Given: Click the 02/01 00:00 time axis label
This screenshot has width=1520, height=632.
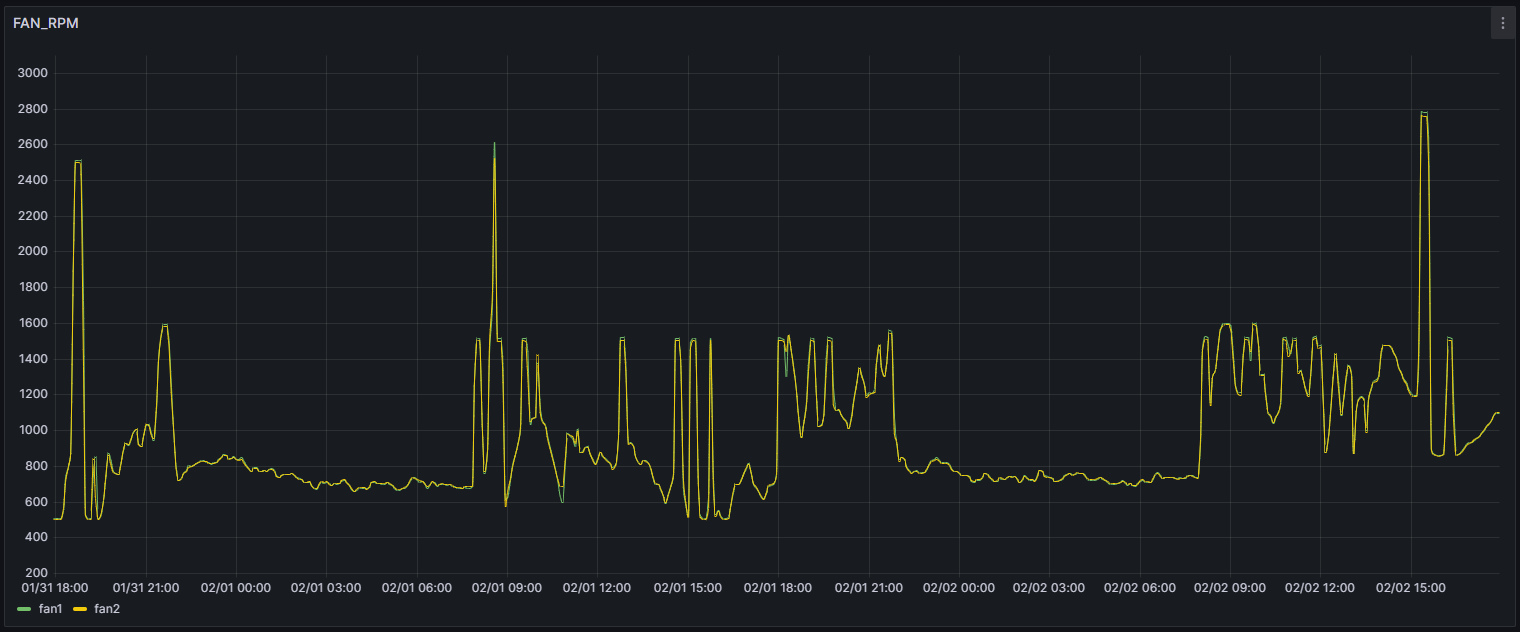Looking at the screenshot, I should click(236, 588).
